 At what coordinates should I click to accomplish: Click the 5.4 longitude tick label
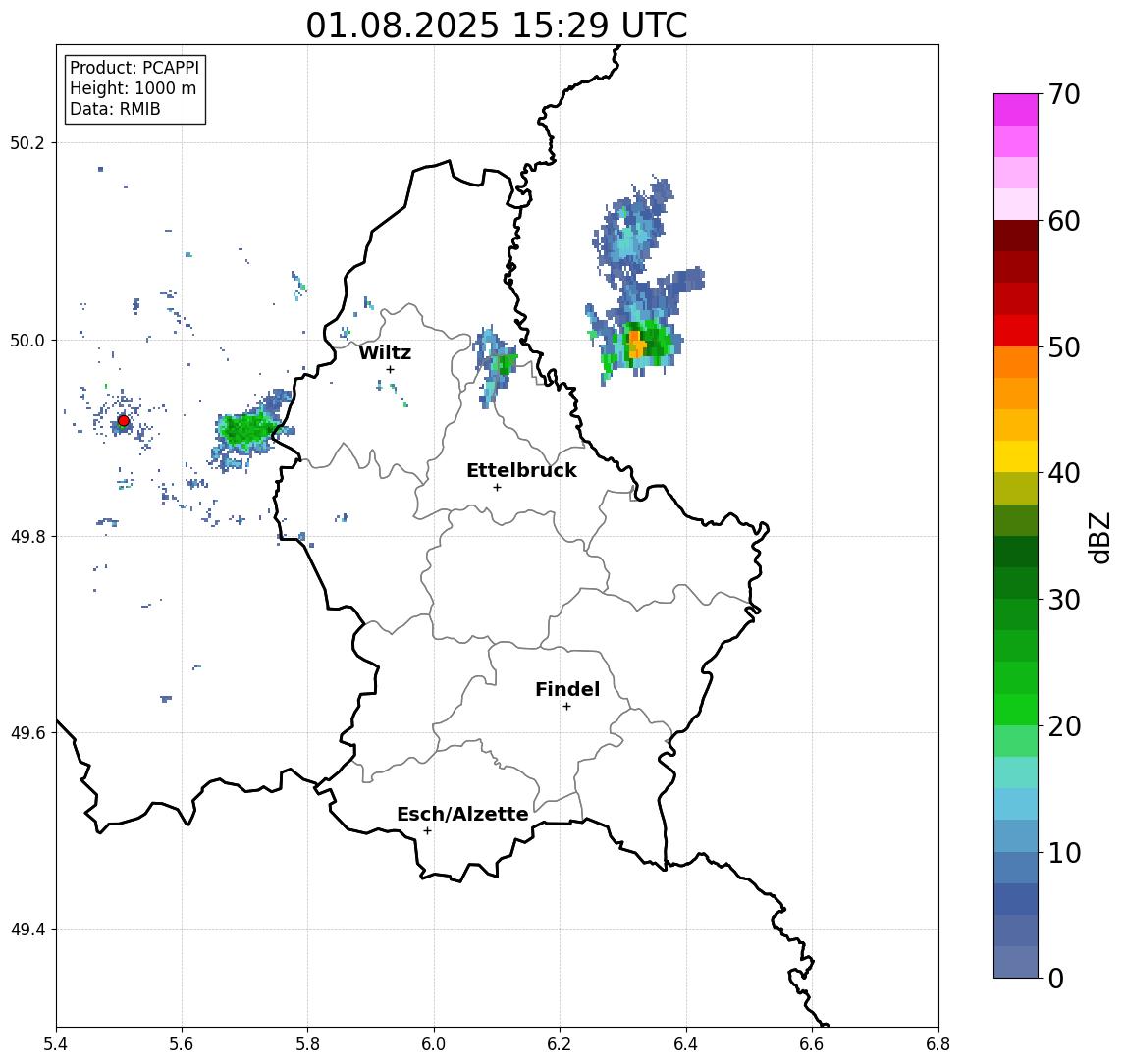(x=56, y=1044)
